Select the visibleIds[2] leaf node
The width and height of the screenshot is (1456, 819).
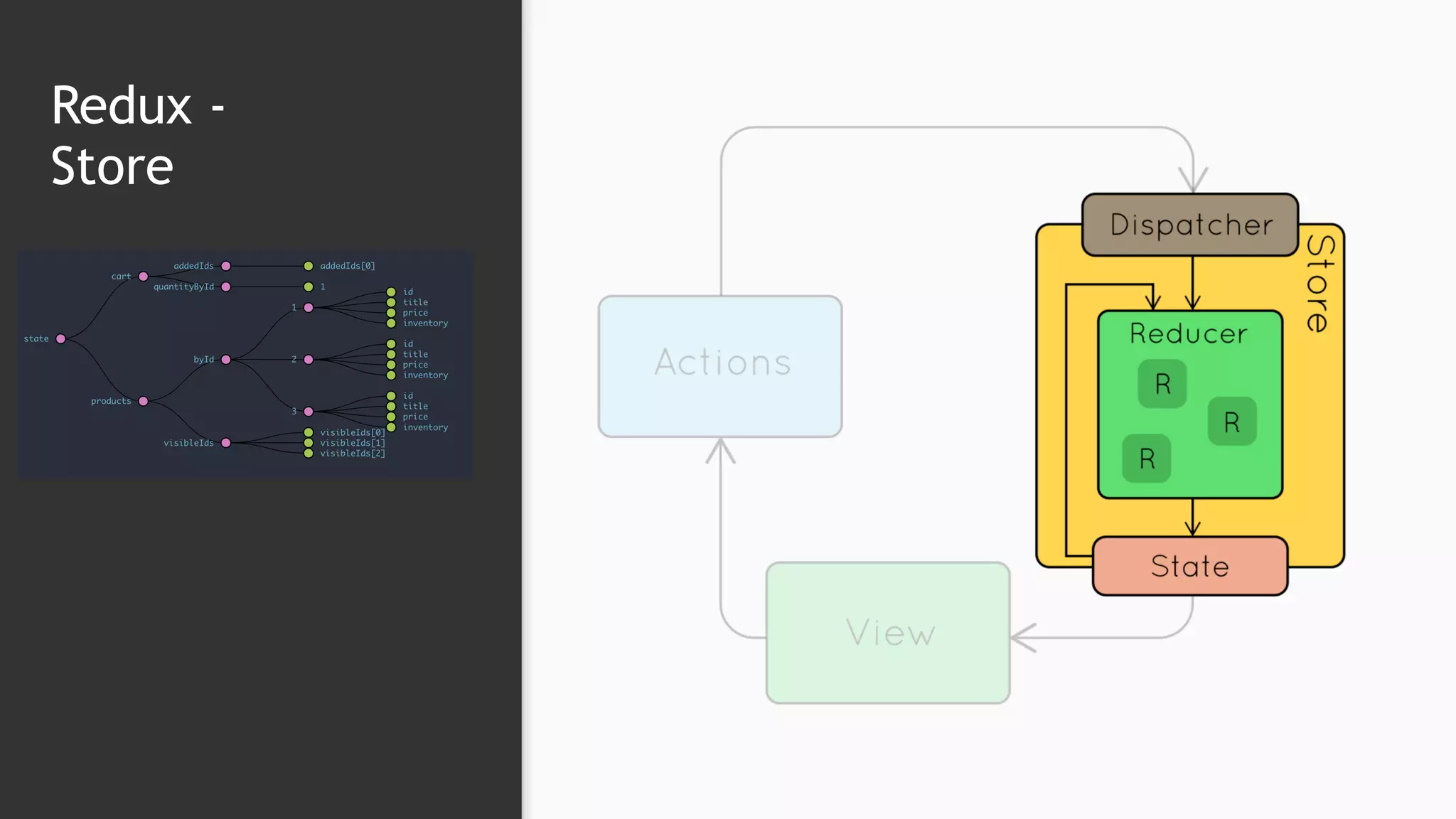coord(309,454)
